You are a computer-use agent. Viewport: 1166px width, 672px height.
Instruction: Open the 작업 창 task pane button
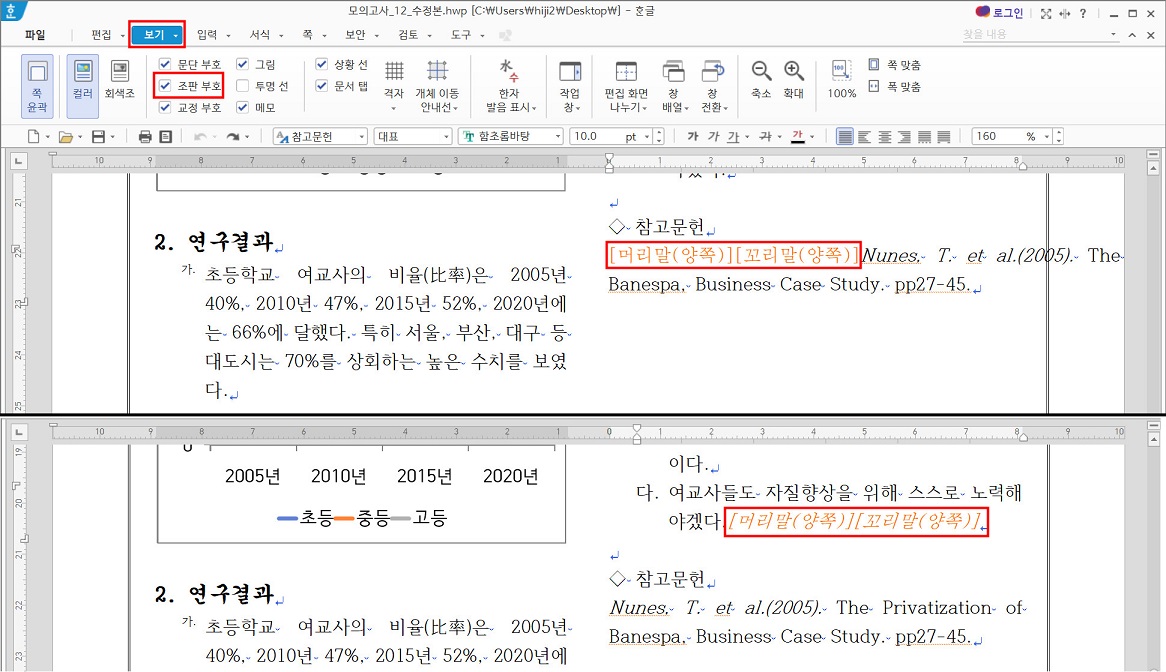pos(570,85)
